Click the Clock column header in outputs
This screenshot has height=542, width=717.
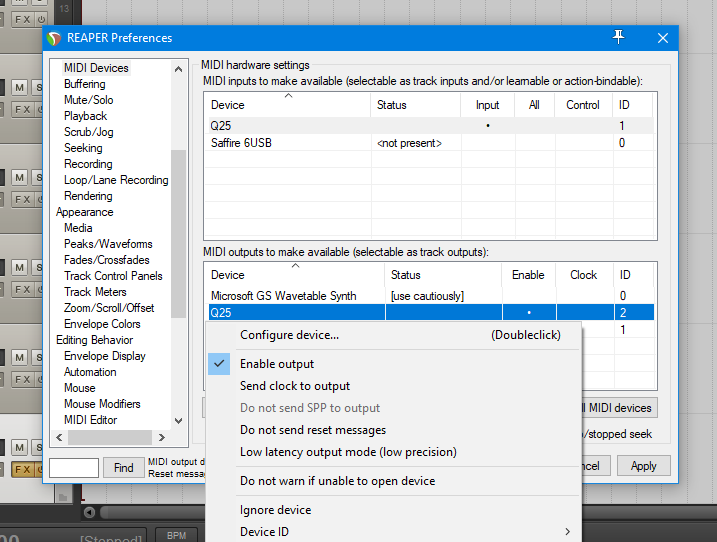(x=584, y=275)
